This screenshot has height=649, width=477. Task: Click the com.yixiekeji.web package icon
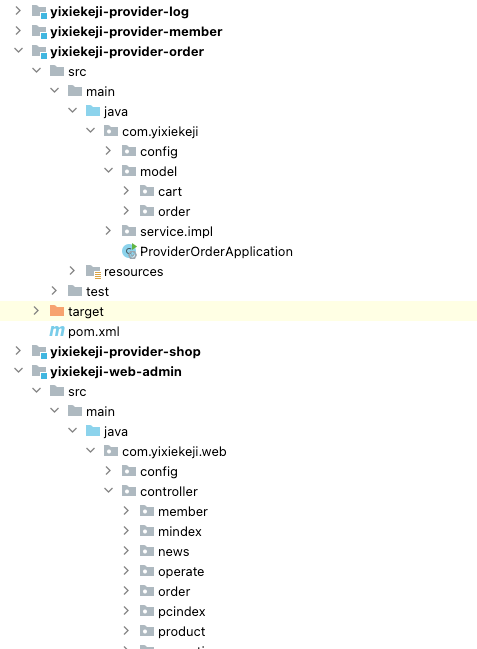pos(111,451)
